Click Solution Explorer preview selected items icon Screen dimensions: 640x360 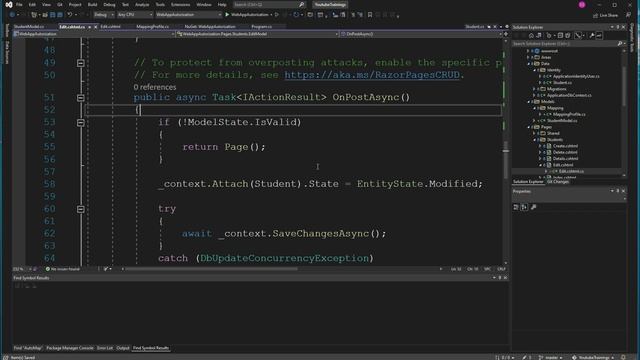click(x=599, y=36)
